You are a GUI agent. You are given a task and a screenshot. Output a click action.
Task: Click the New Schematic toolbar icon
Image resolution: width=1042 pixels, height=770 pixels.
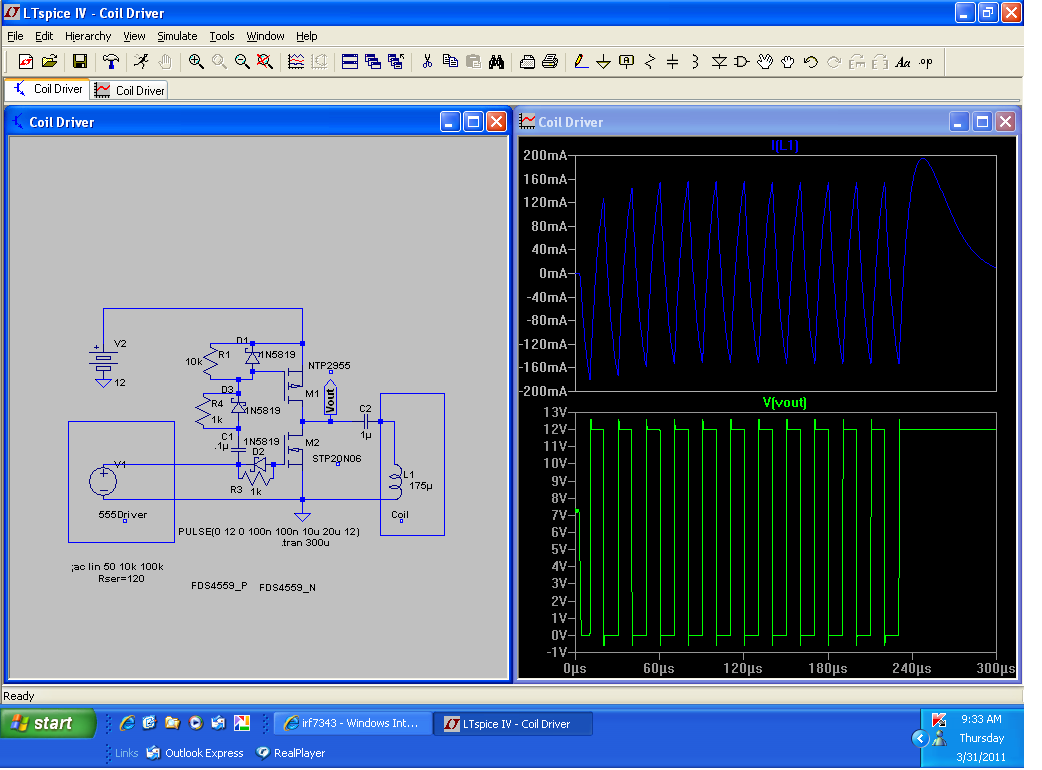(26, 62)
